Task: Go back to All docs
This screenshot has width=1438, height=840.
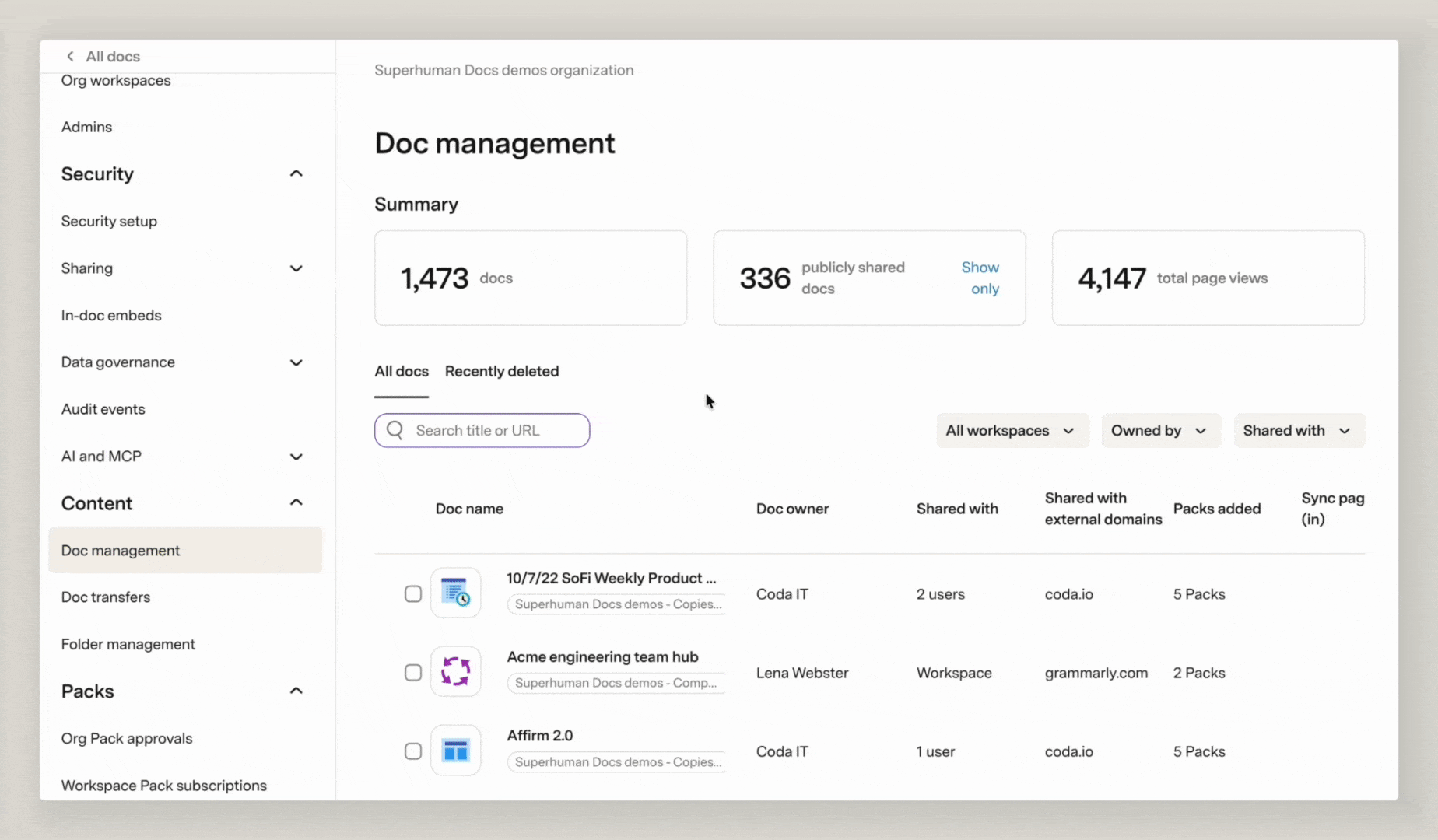Action: pos(113,56)
